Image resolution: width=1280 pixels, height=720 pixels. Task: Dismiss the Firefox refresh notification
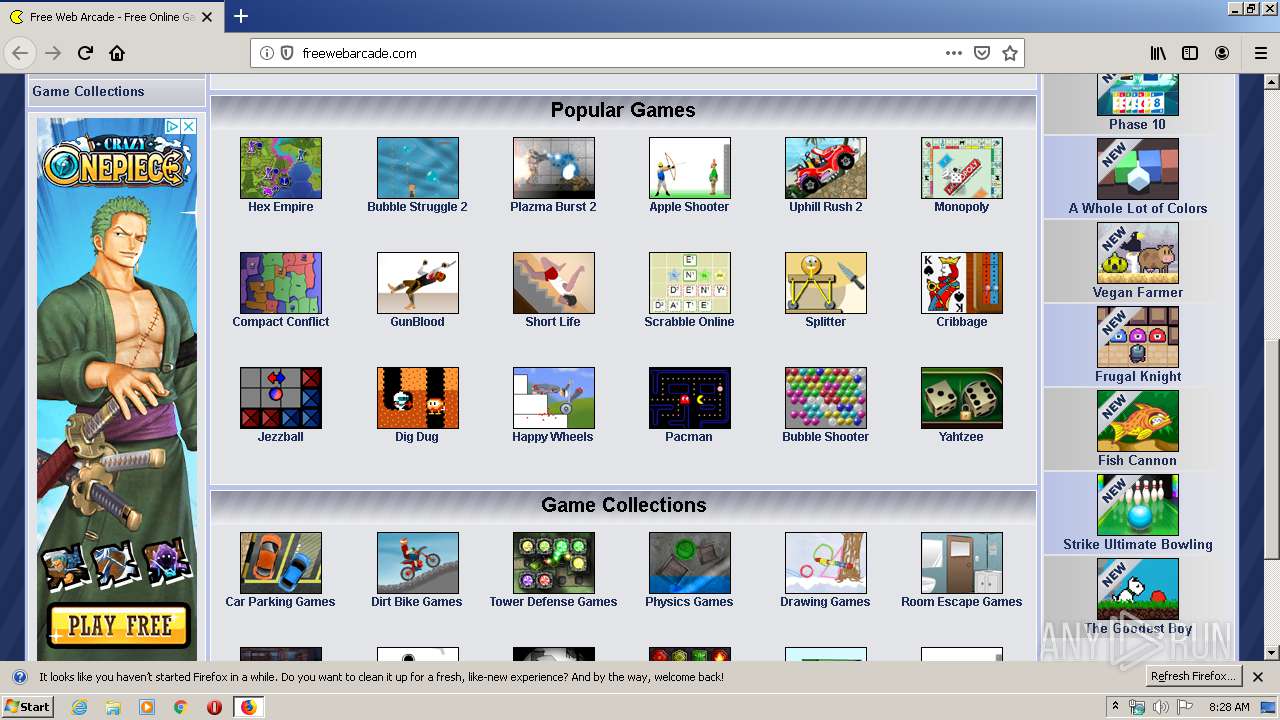(x=1258, y=677)
